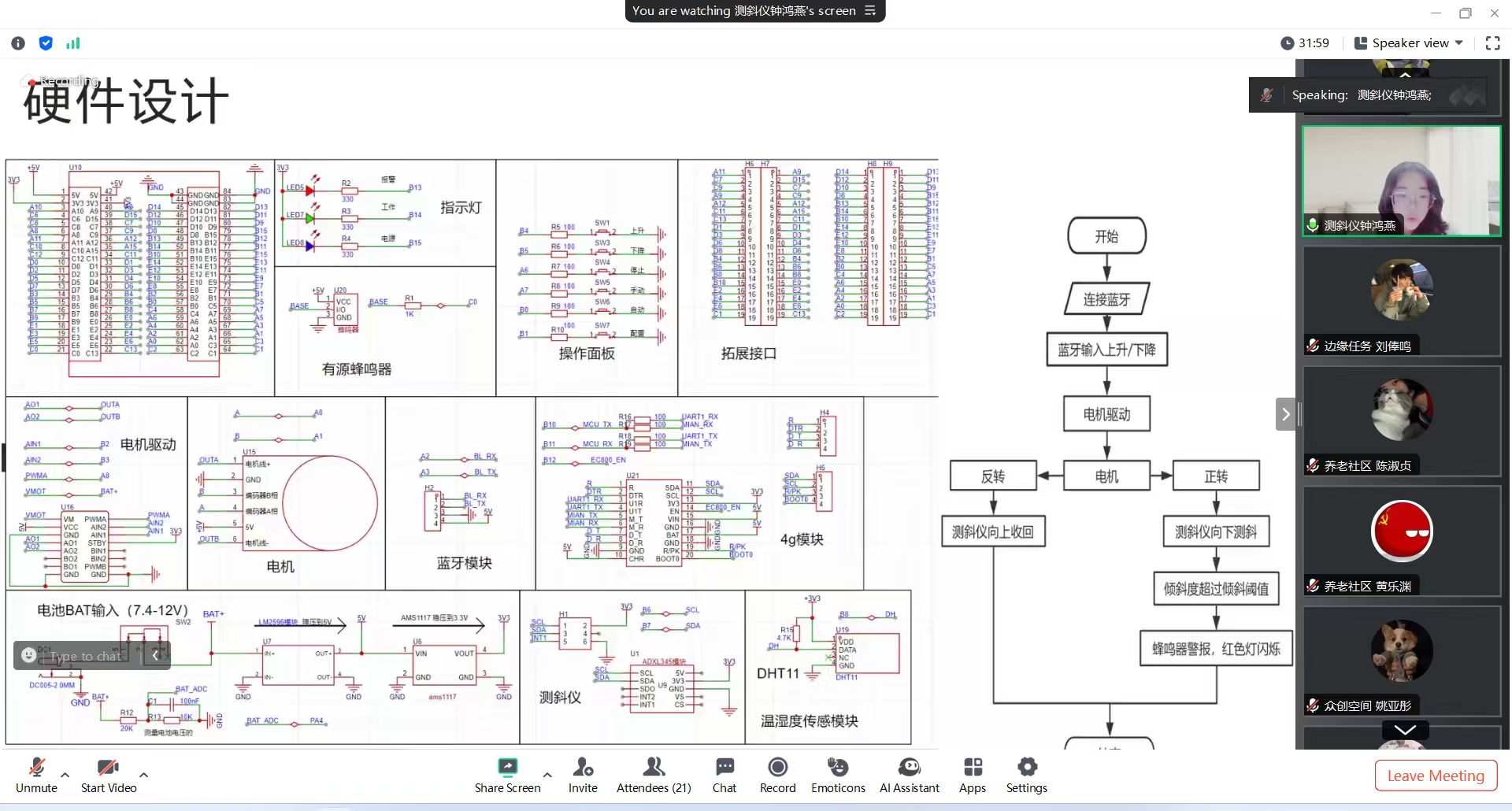Viewport: 1512px width, 811px height.
Task: Open the Apps panel
Action: pyautogui.click(x=973, y=775)
